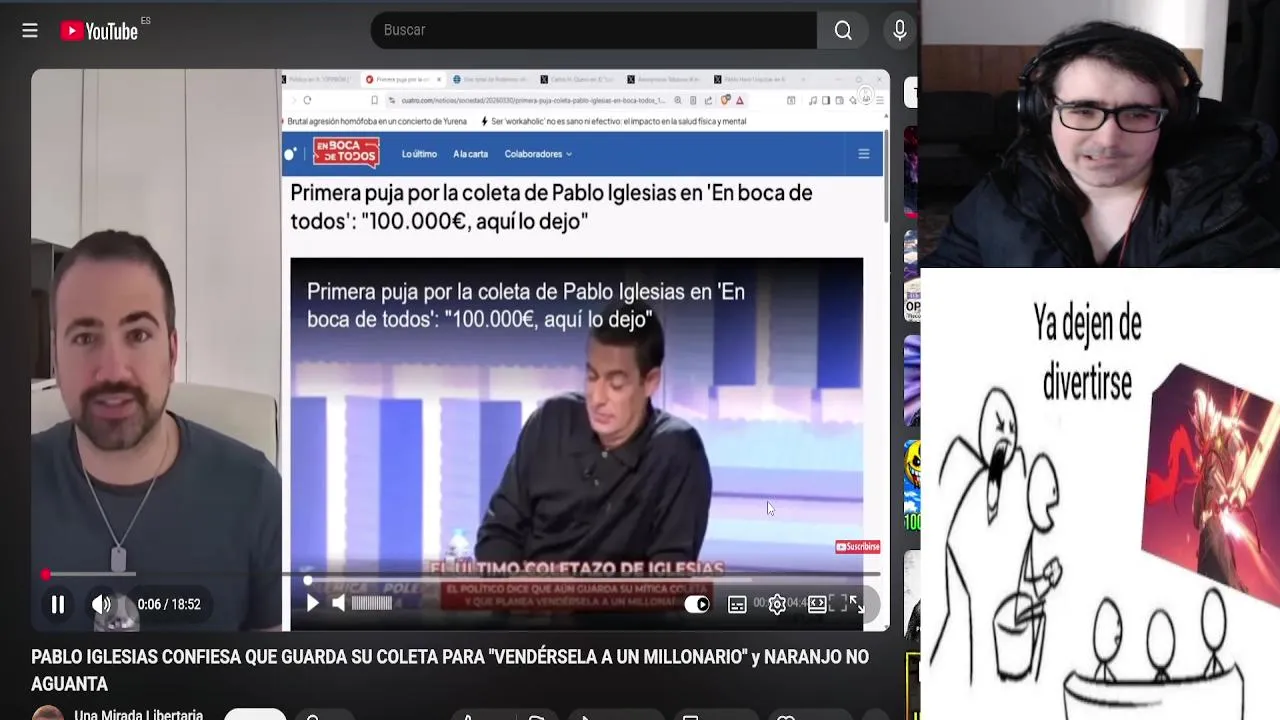Viewport: 1280px width, 720px height.
Task: Toggle the browser sidebar panel icon
Action: tap(826, 100)
